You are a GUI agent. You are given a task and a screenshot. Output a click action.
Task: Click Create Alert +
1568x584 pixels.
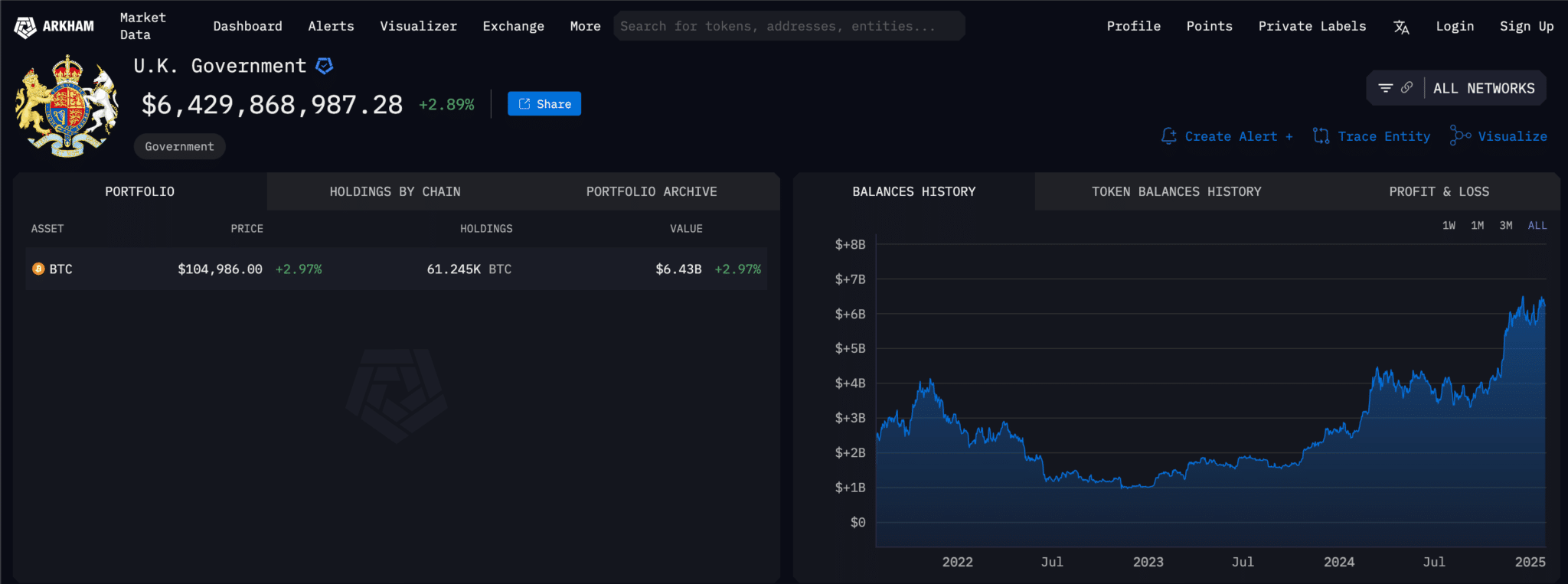click(x=1239, y=136)
